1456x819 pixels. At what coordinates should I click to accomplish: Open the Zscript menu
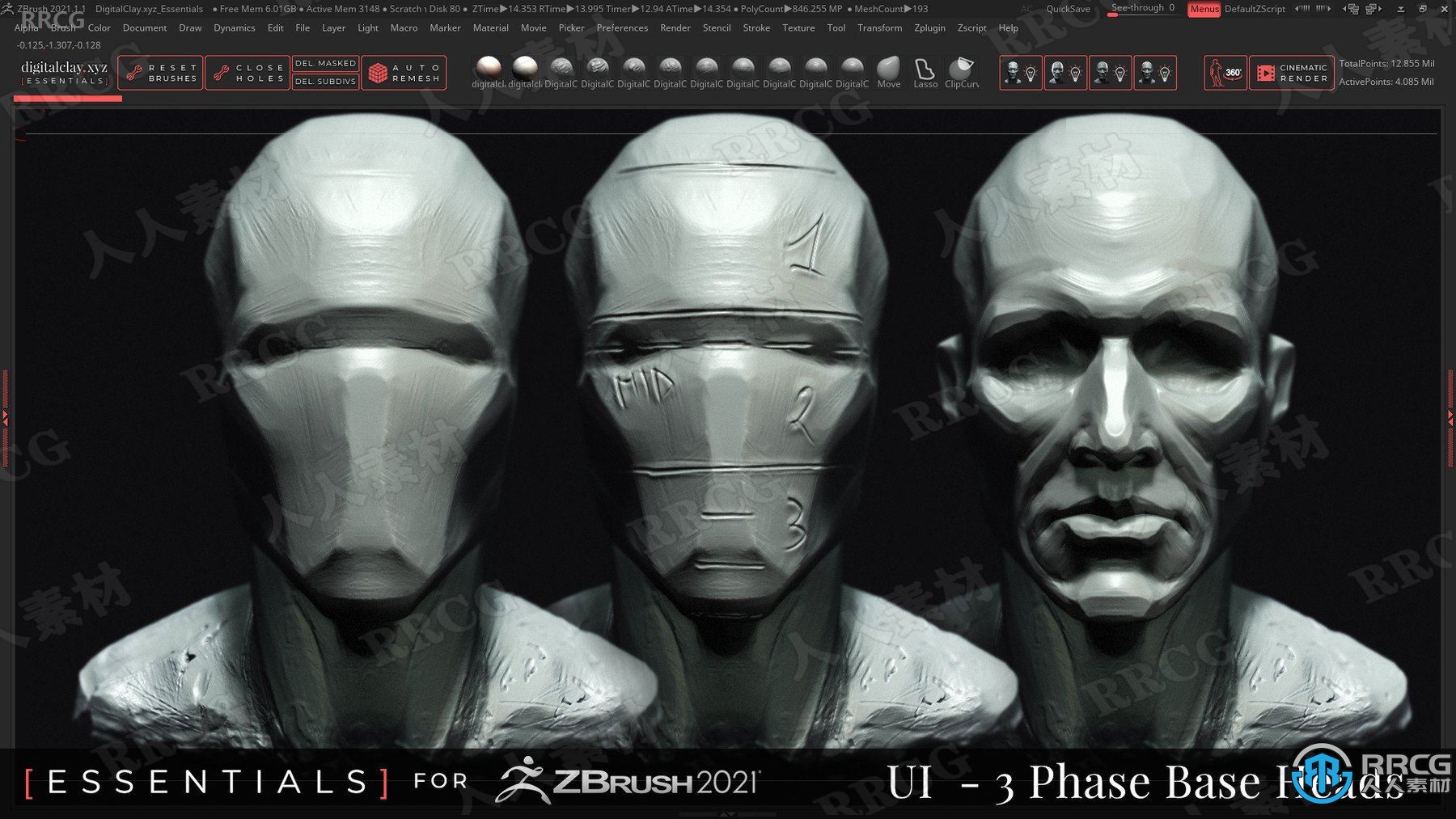[x=971, y=27]
